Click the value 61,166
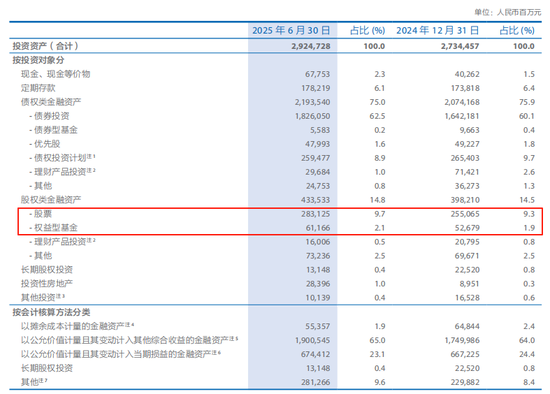Viewport: 550px width, 394px height. (x=318, y=228)
